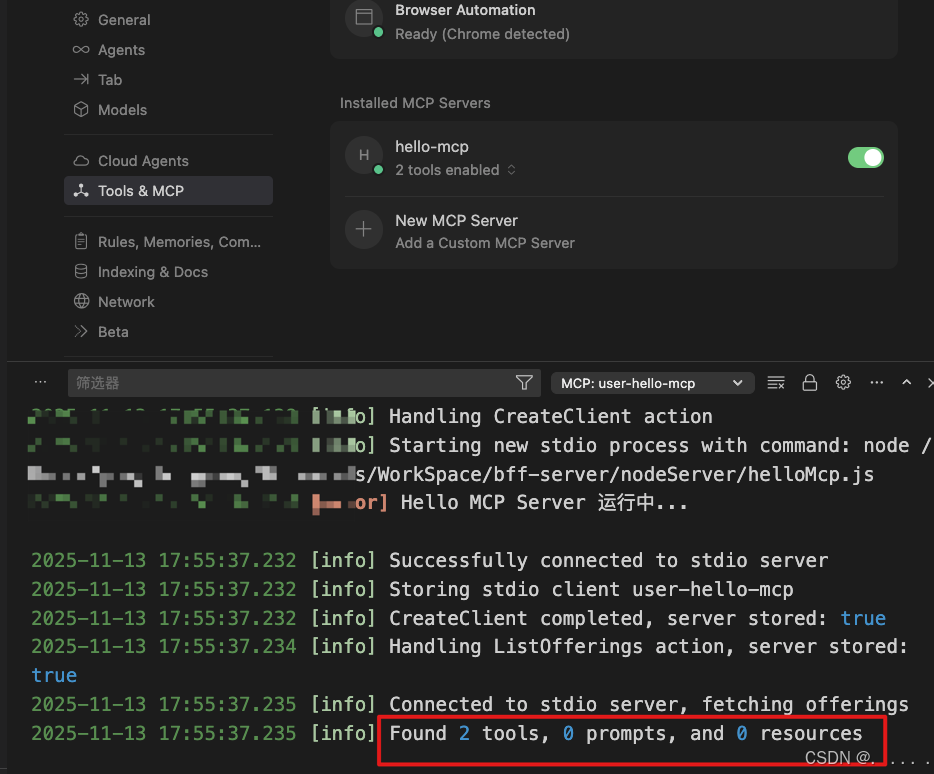
Task: Click the plus icon for new server
Action: point(363,229)
